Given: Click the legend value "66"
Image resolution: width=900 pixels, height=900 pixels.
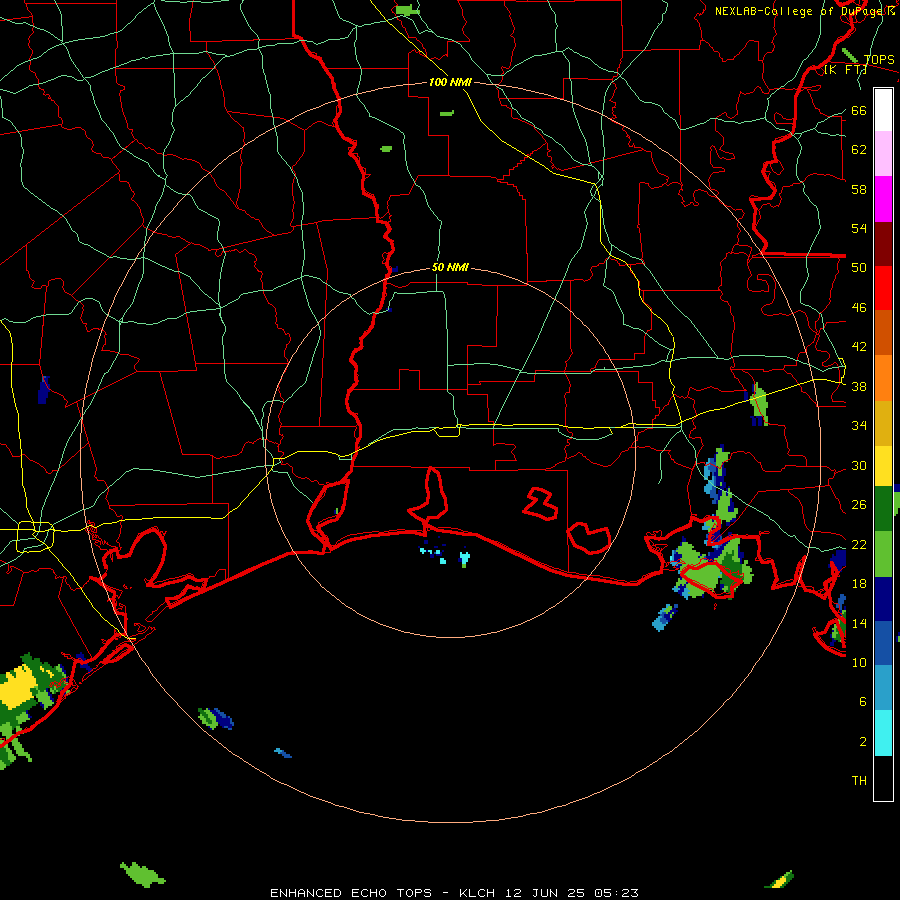Looking at the screenshot, I should pyautogui.click(x=859, y=111).
